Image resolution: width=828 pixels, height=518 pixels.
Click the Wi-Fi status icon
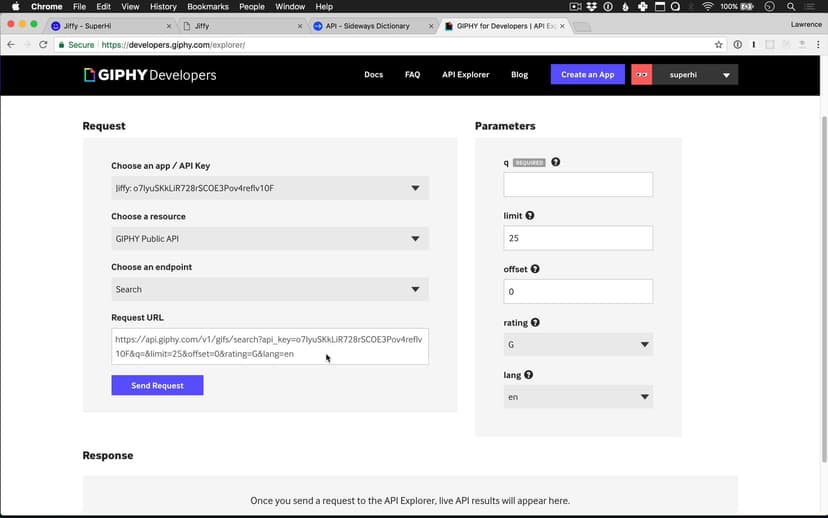(708, 6)
